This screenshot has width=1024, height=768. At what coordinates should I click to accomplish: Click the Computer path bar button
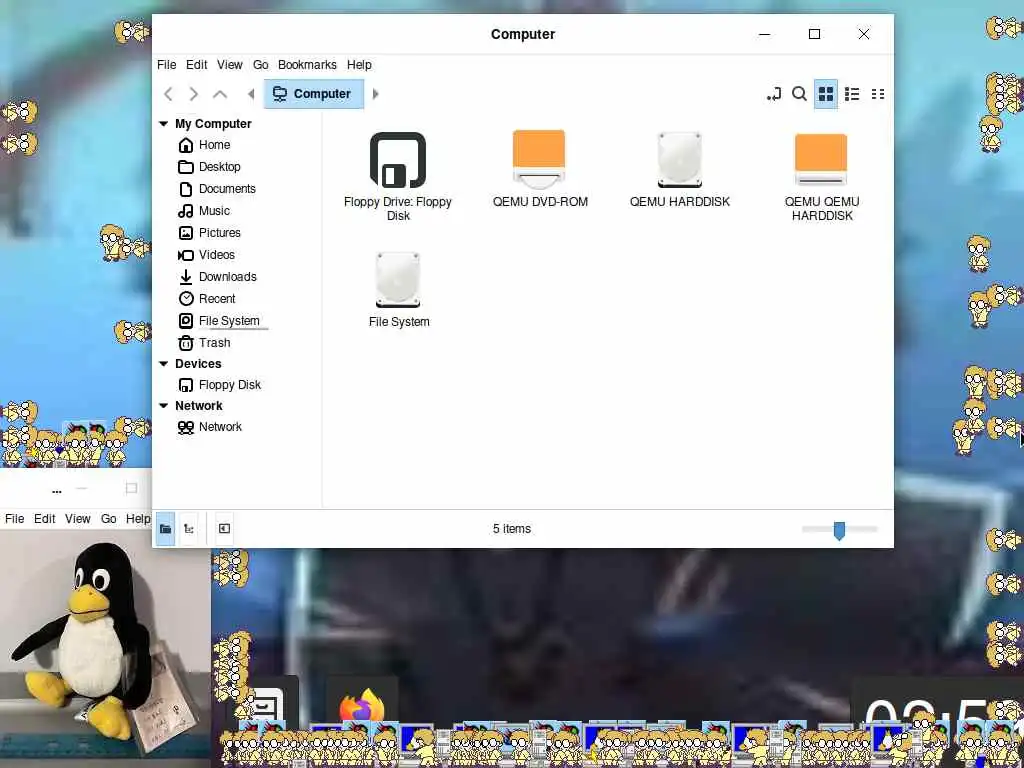tap(313, 94)
